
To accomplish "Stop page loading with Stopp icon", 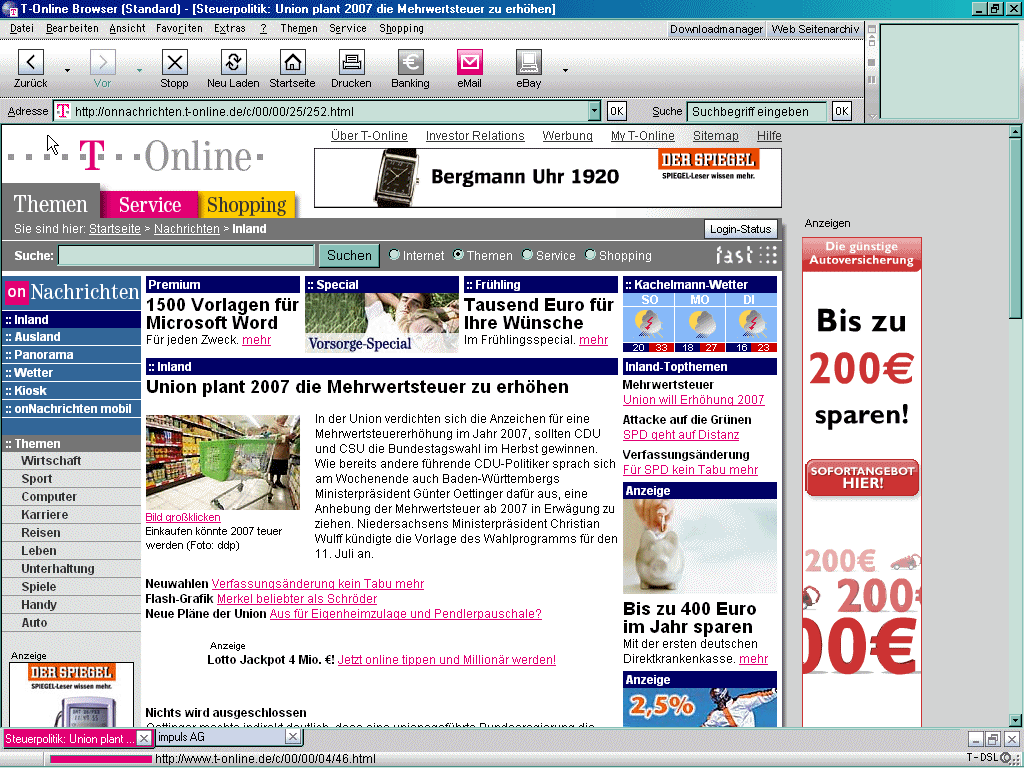I will coord(174,63).
